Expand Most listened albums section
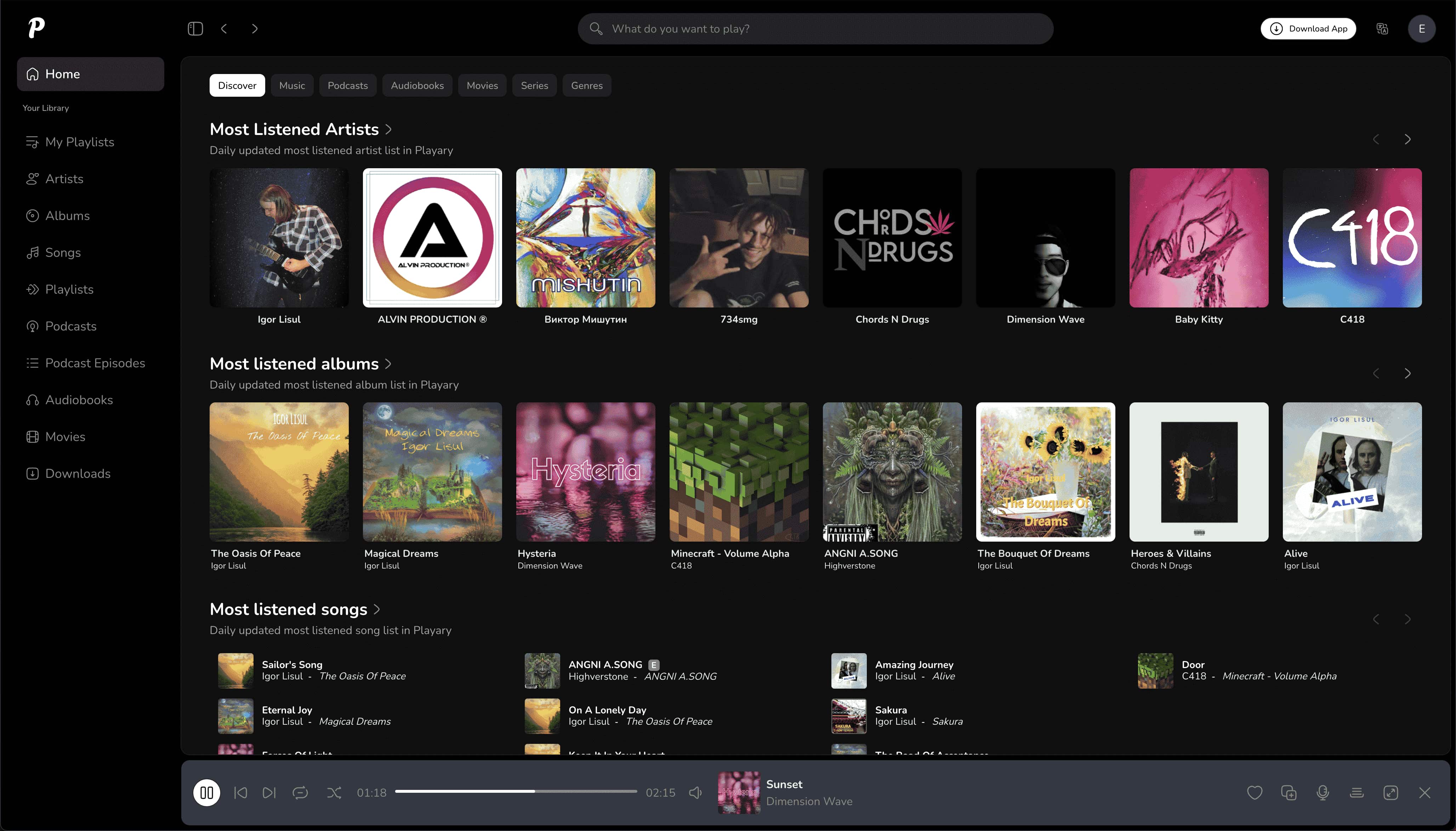 click(301, 363)
